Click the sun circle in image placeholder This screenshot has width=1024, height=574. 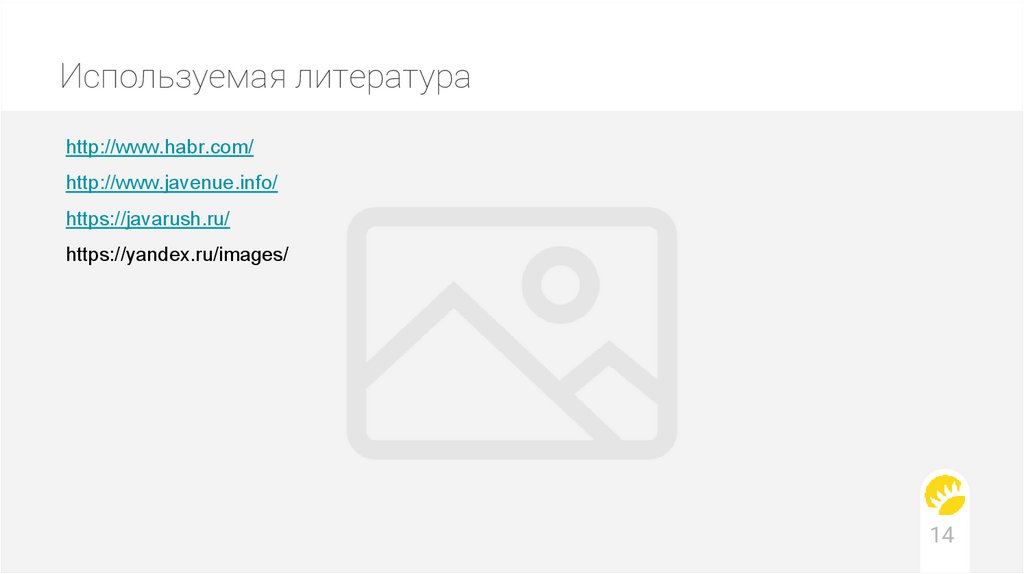pyautogui.click(x=560, y=285)
